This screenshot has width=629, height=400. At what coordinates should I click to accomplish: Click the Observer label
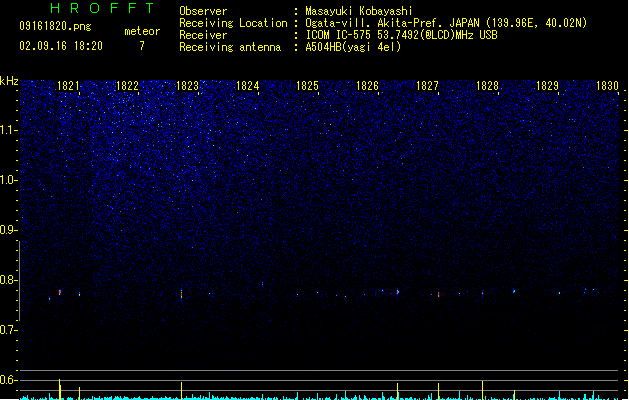tap(203, 11)
